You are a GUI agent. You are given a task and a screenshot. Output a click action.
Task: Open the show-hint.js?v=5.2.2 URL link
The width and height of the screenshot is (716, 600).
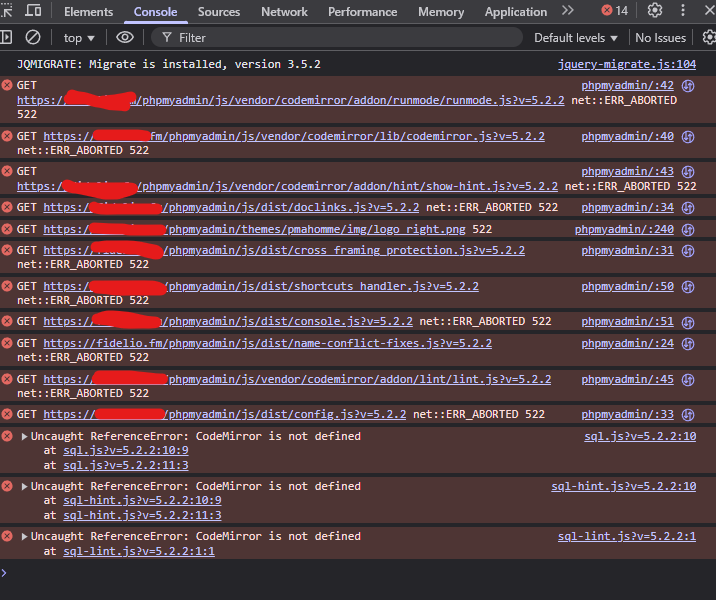(x=287, y=186)
